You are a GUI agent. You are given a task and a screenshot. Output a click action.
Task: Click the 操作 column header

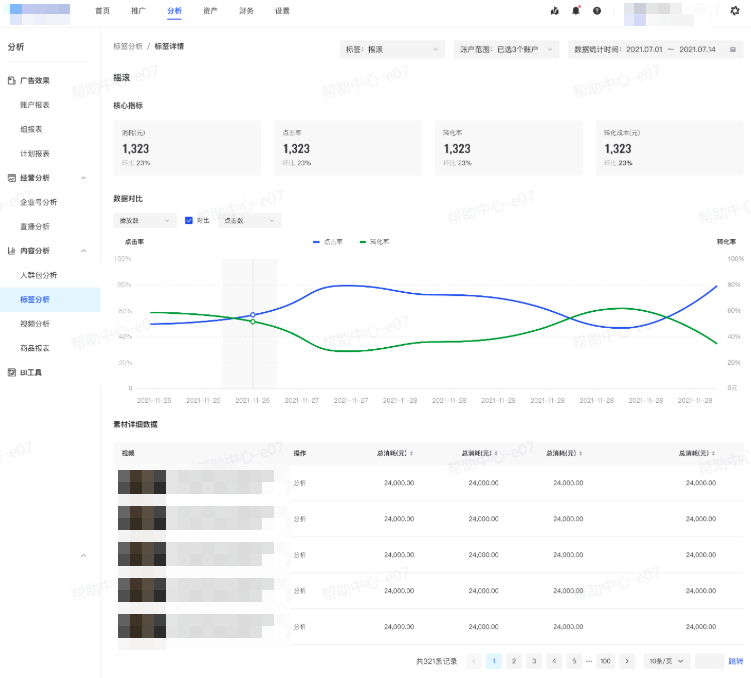tap(300, 453)
